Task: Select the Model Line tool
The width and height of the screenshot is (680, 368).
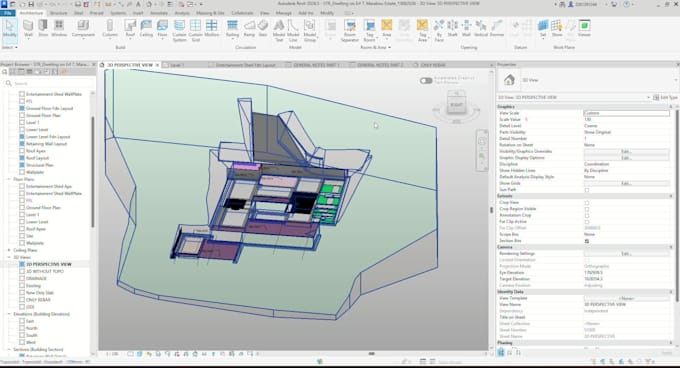Action: point(293,30)
